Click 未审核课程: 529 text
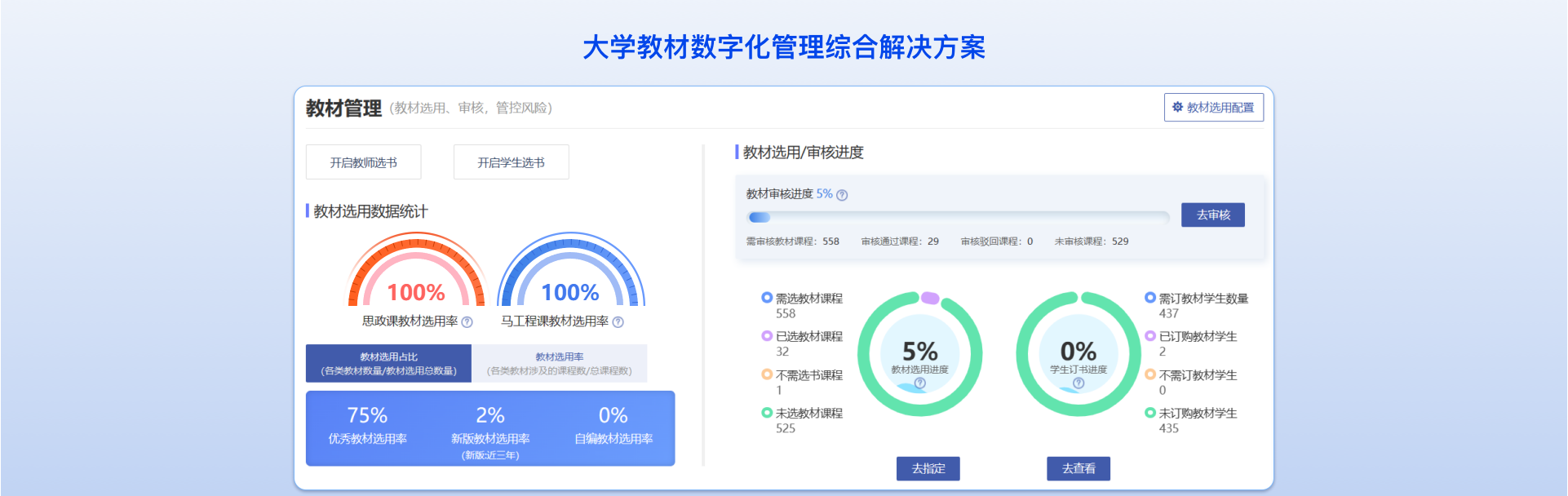Image resolution: width=1568 pixels, height=496 pixels. (1092, 241)
